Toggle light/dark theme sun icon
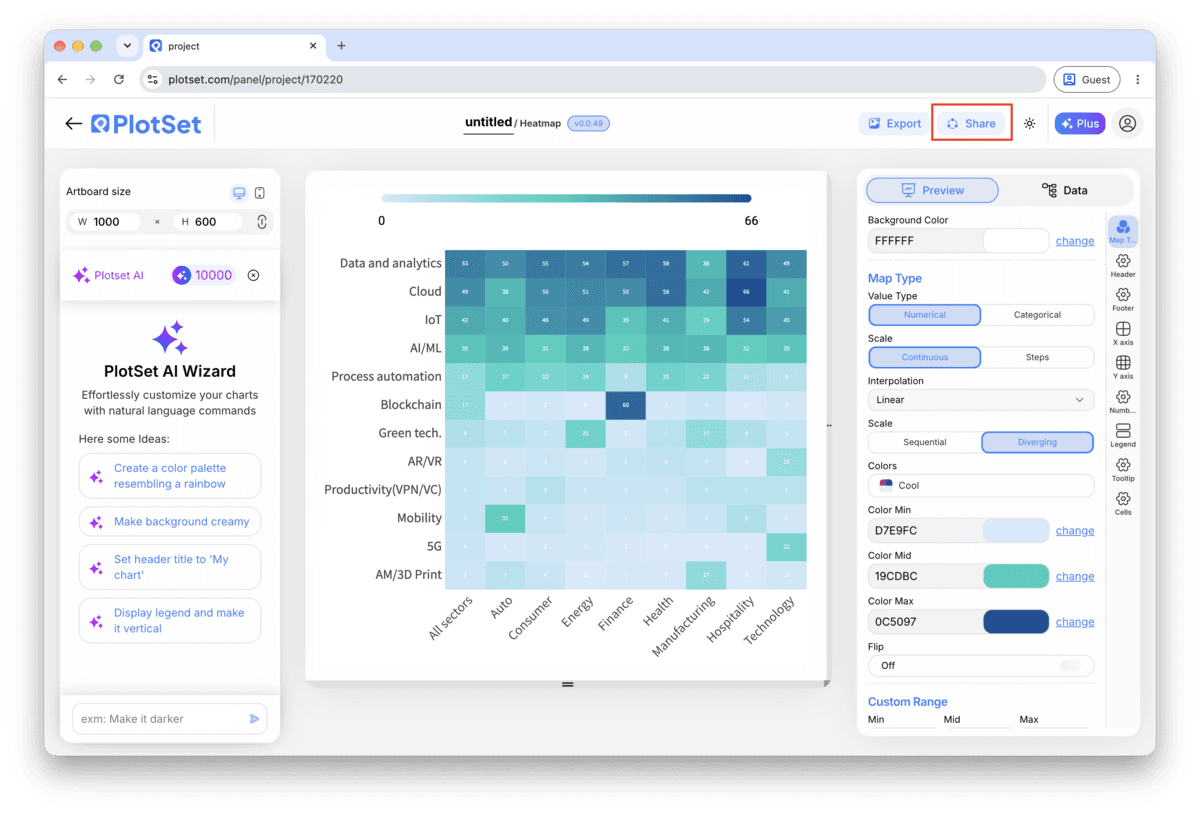1200x814 pixels. coord(1030,124)
